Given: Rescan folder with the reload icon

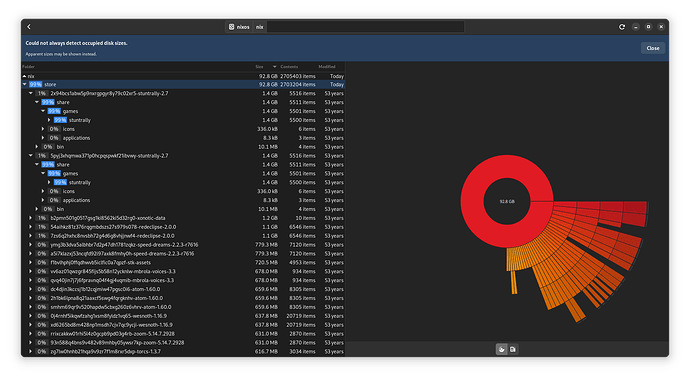Looking at the screenshot, I should click(622, 27).
